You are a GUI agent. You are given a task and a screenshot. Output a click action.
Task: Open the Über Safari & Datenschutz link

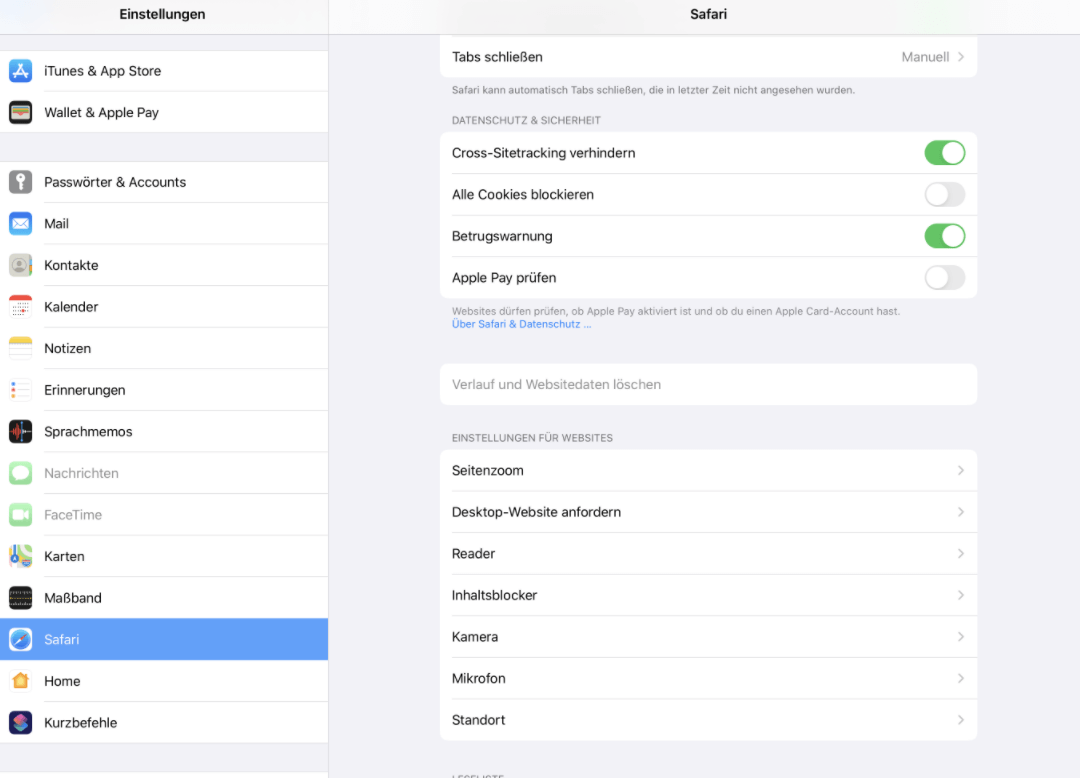pyautogui.click(x=521, y=324)
